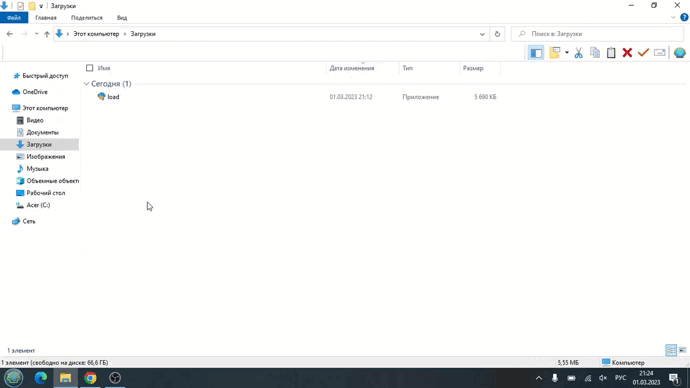690x388 pixels.
Task: Open Объемные объекты in the sidebar
Action: pos(52,181)
